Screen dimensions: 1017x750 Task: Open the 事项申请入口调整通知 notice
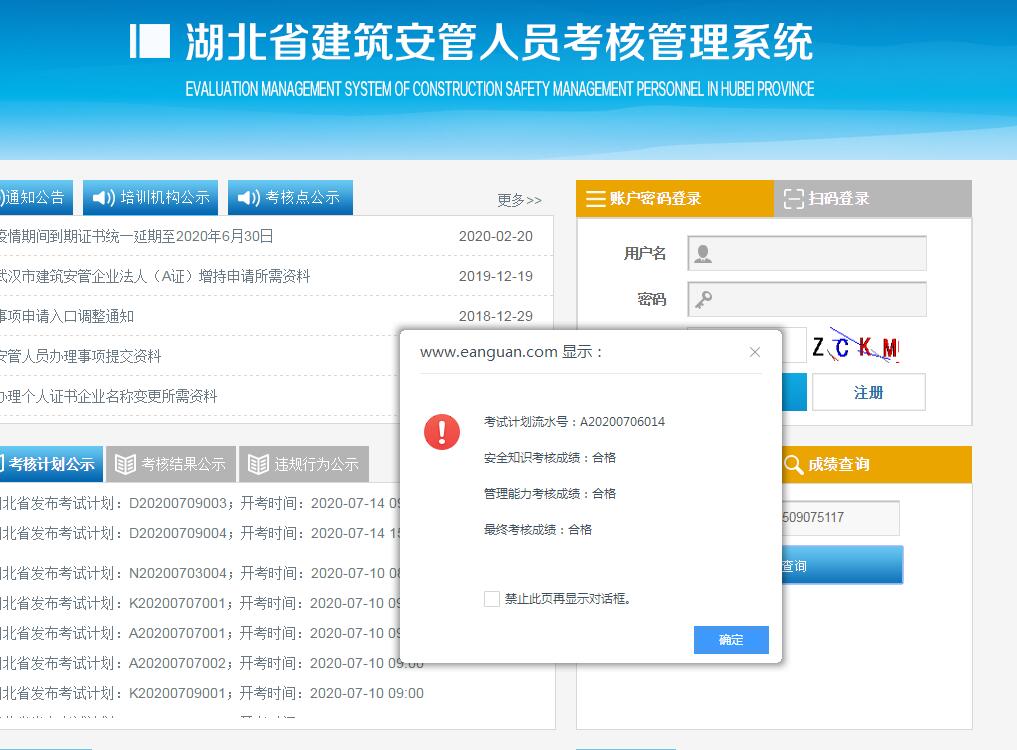[x=67, y=317]
